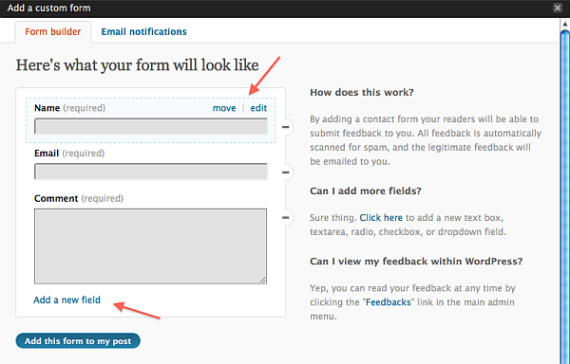Select the Comment field label

coord(56,199)
